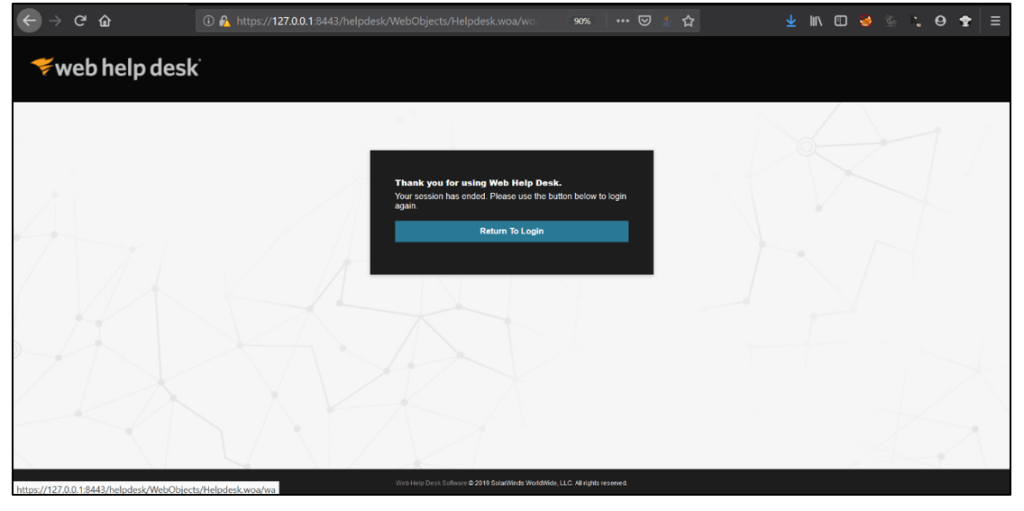This screenshot has width=1024, height=511.
Task: Click the 'Your session has ended' message text
Action: (511, 201)
